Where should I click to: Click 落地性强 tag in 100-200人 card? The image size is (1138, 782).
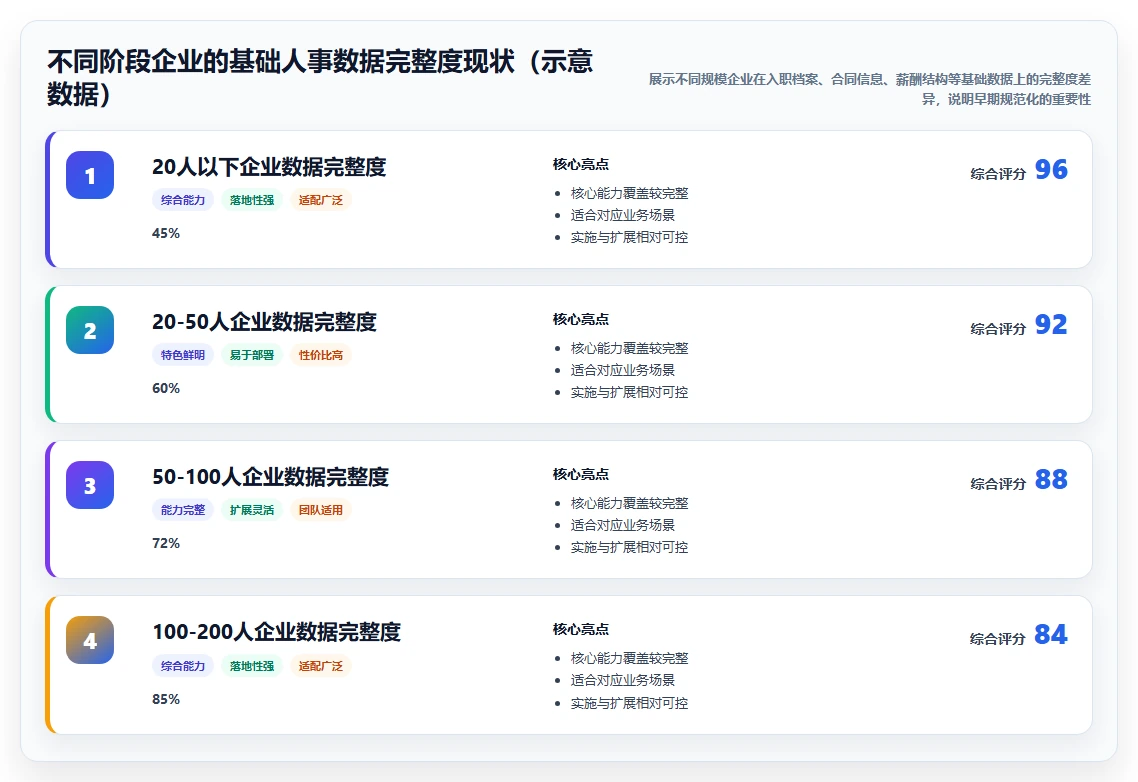[x=252, y=666]
